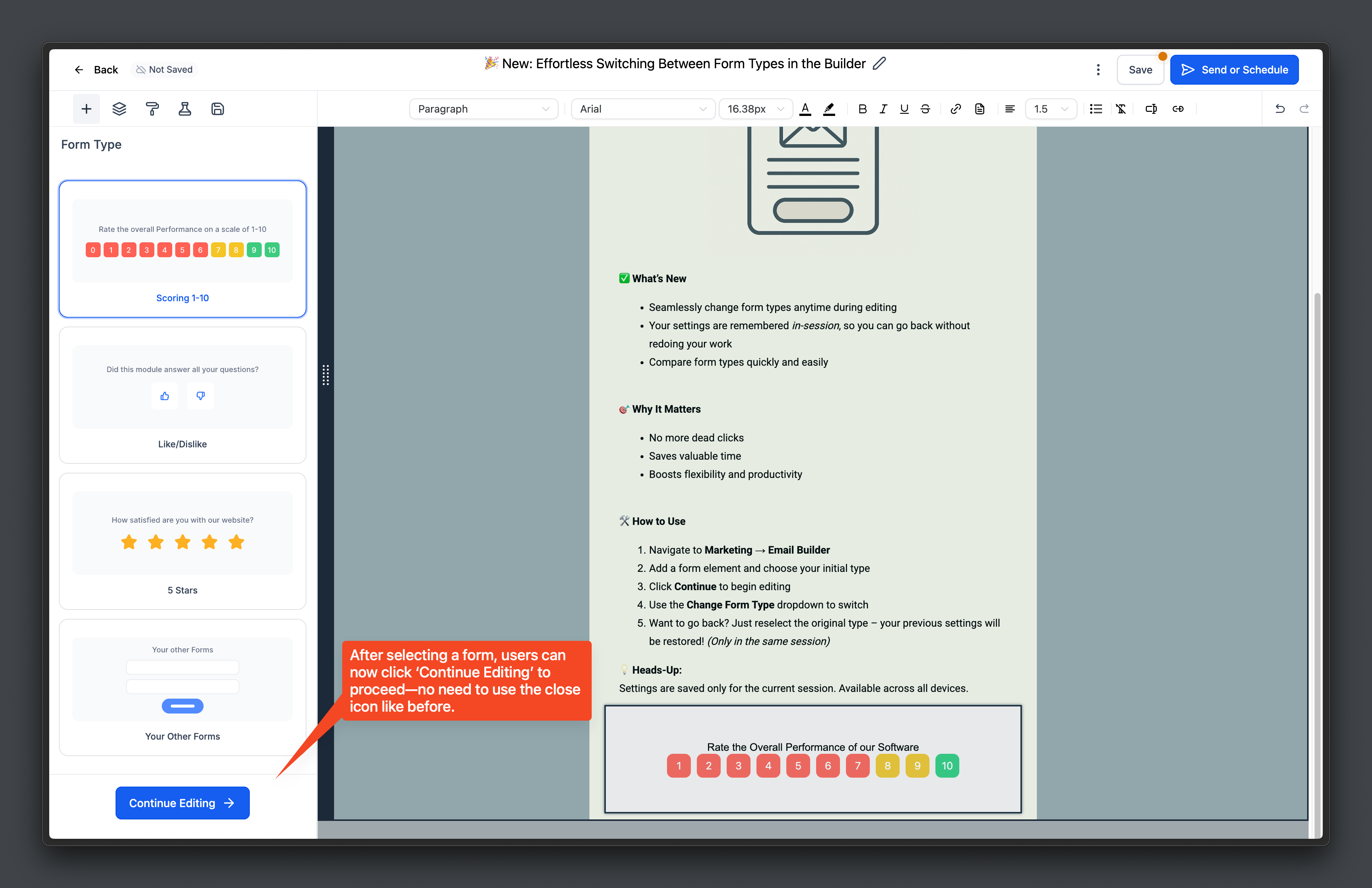Open the Paragraph style dropdown

(x=483, y=109)
